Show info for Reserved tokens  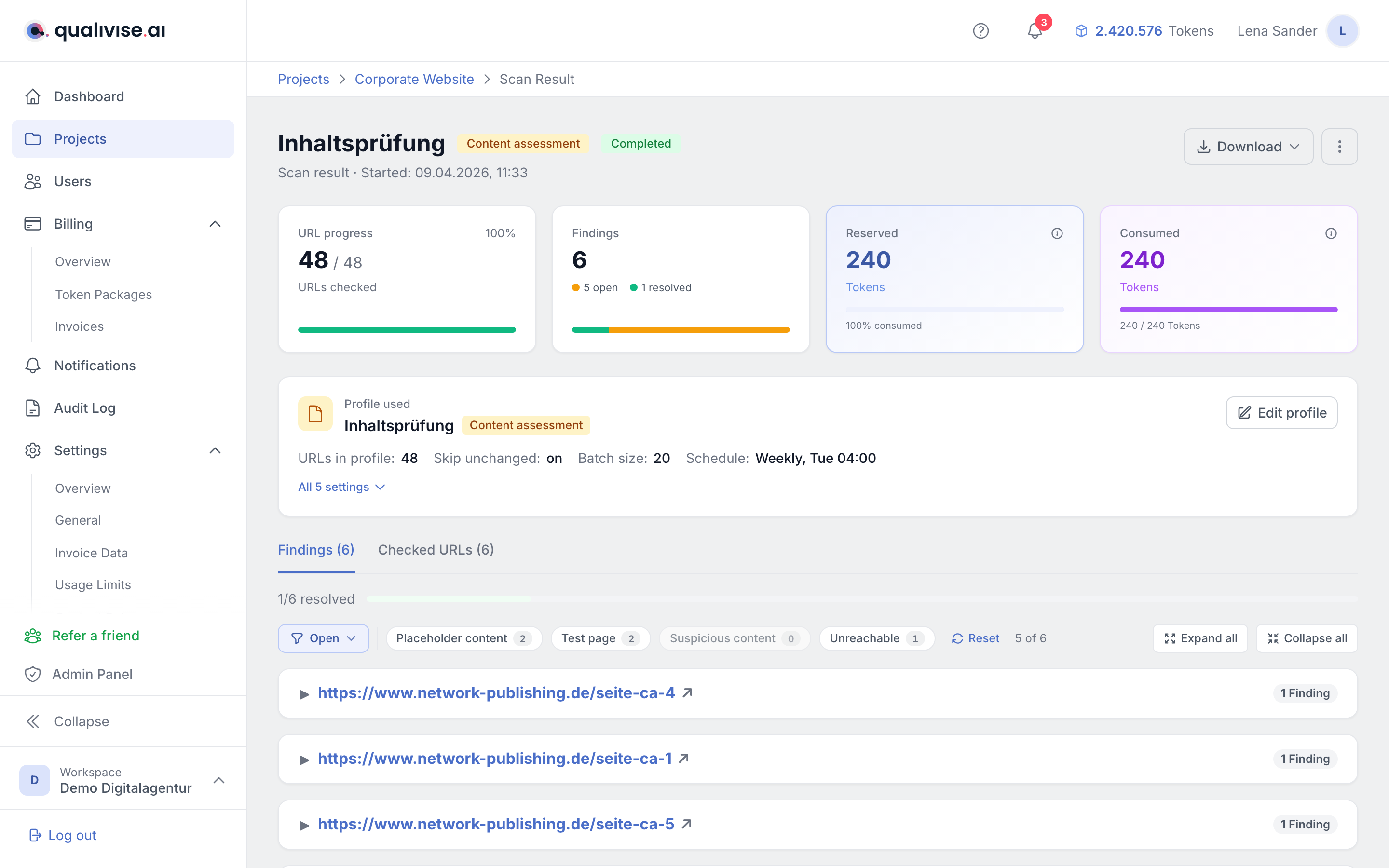pos(1057,233)
